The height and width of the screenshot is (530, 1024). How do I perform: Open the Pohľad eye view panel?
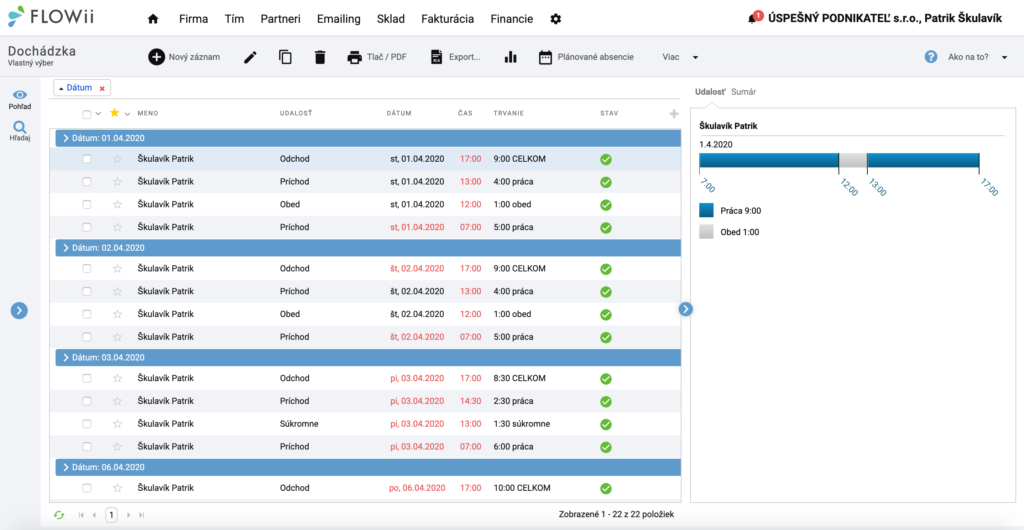(x=20, y=99)
